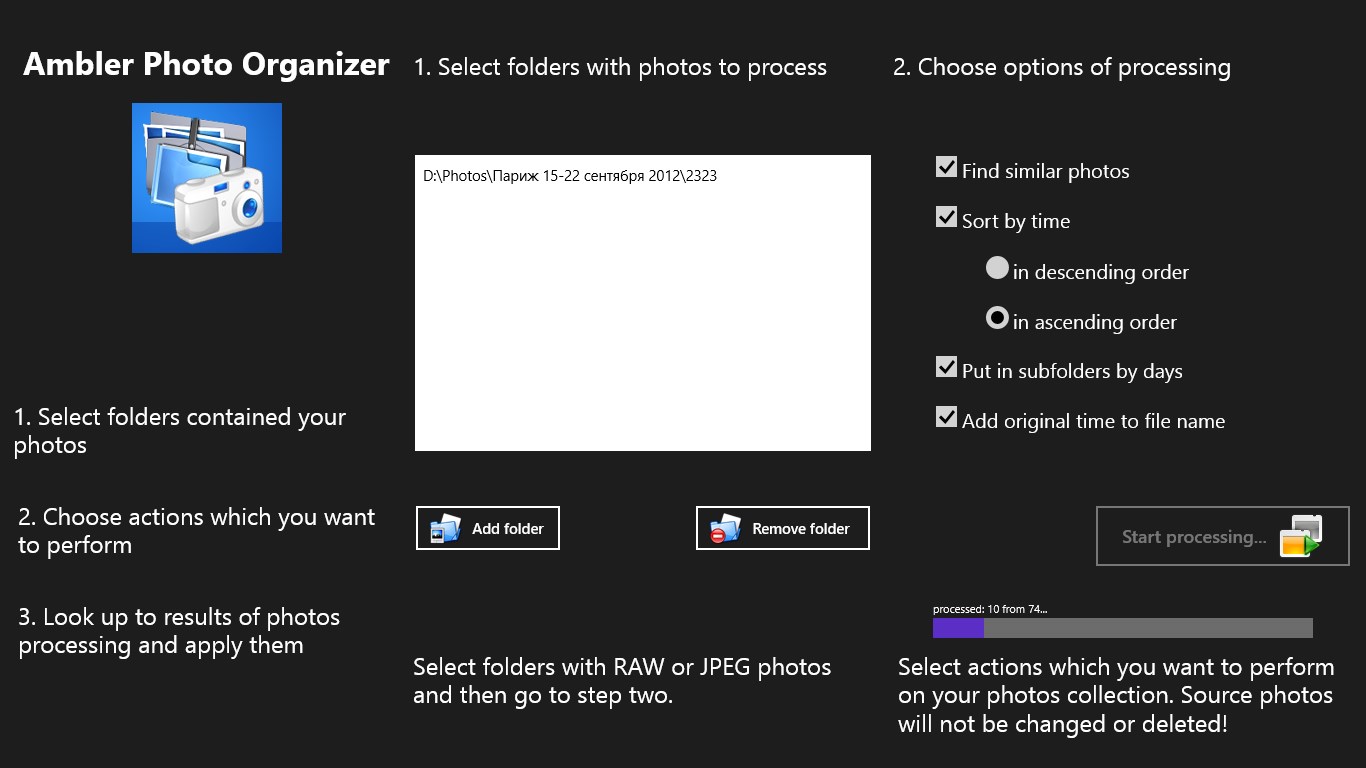This screenshot has height=768, width=1366.
Task: Click the Ambler Photo Organizer camera logo
Action: (207, 178)
